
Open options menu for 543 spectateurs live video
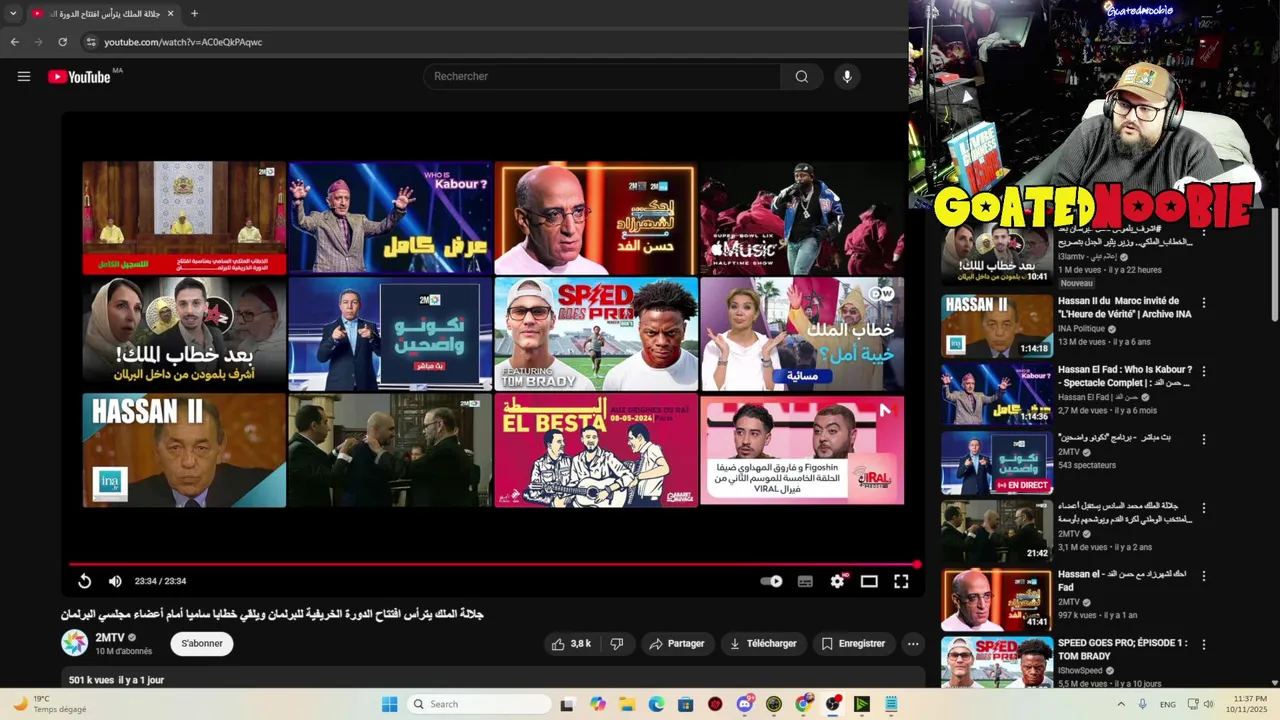coord(1204,439)
